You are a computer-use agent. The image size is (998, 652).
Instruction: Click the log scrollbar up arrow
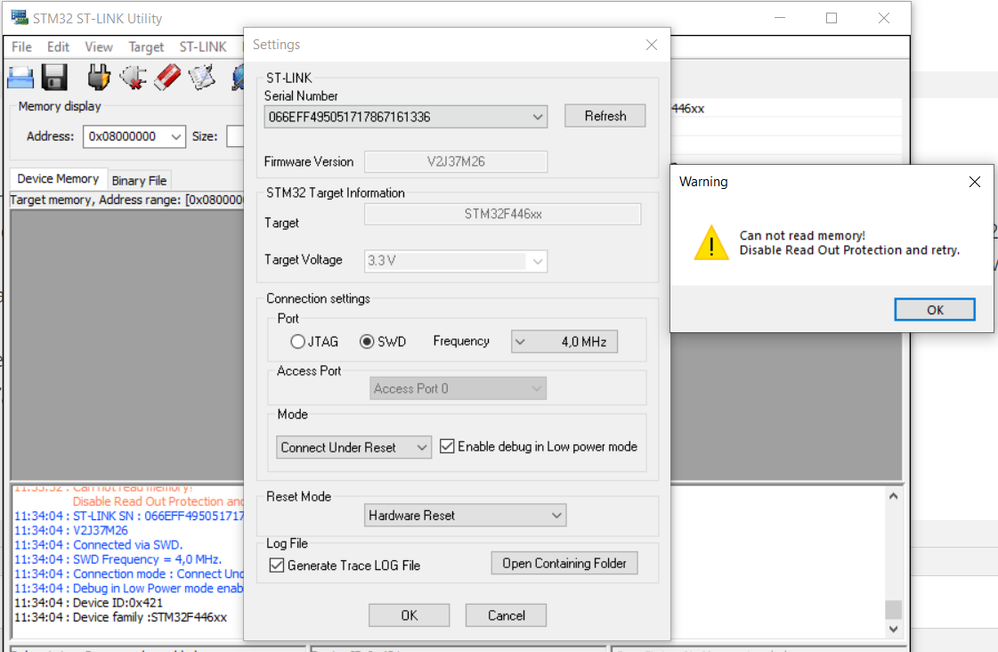click(x=893, y=496)
